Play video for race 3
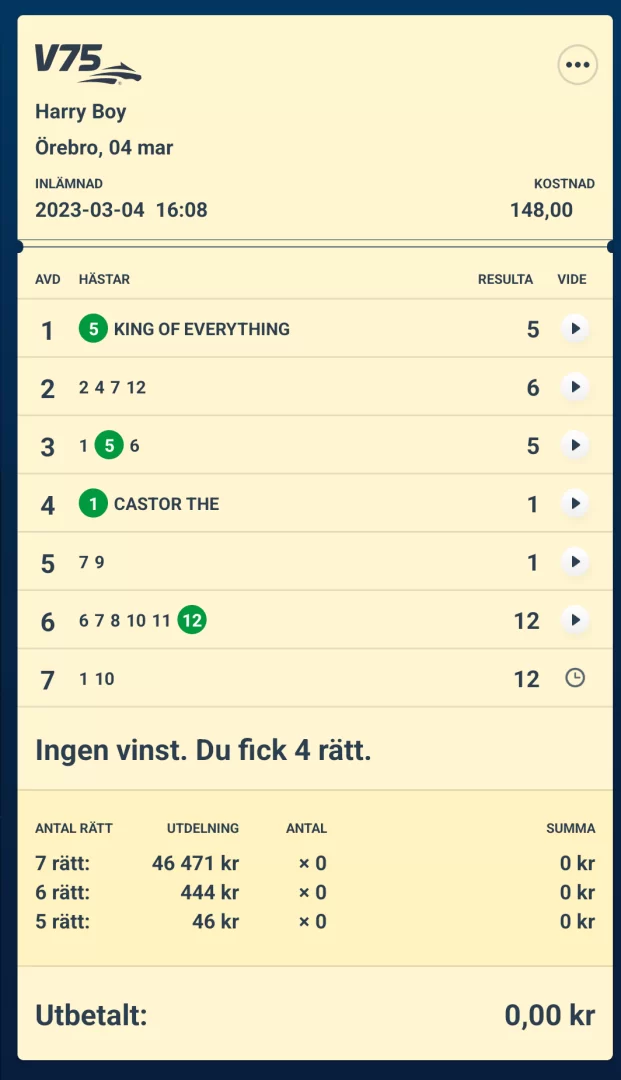 [575, 445]
